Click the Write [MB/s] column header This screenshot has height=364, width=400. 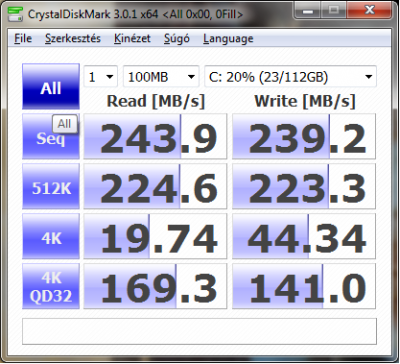coord(305,101)
